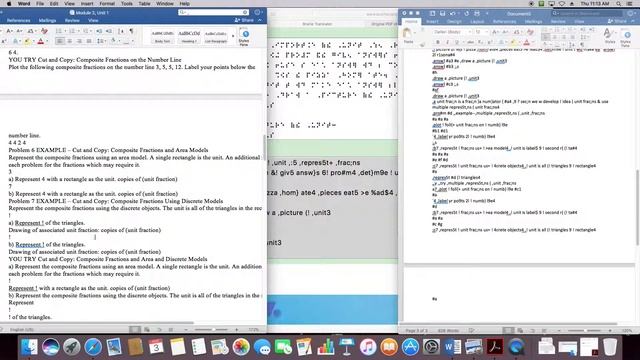Open Adobe Acrobat from the Dock

pyautogui.click(x=495, y=347)
